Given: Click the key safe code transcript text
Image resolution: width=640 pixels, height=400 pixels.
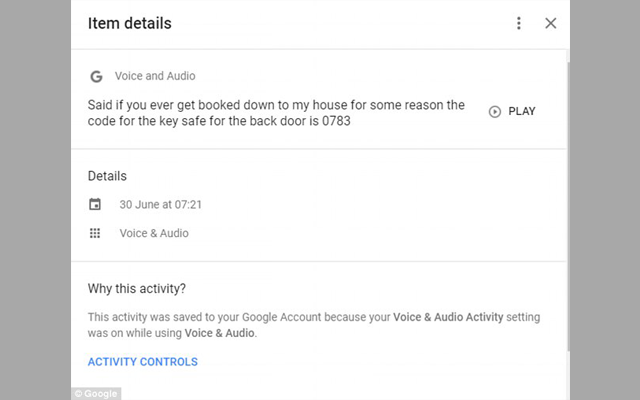Looking at the screenshot, I should (x=275, y=113).
